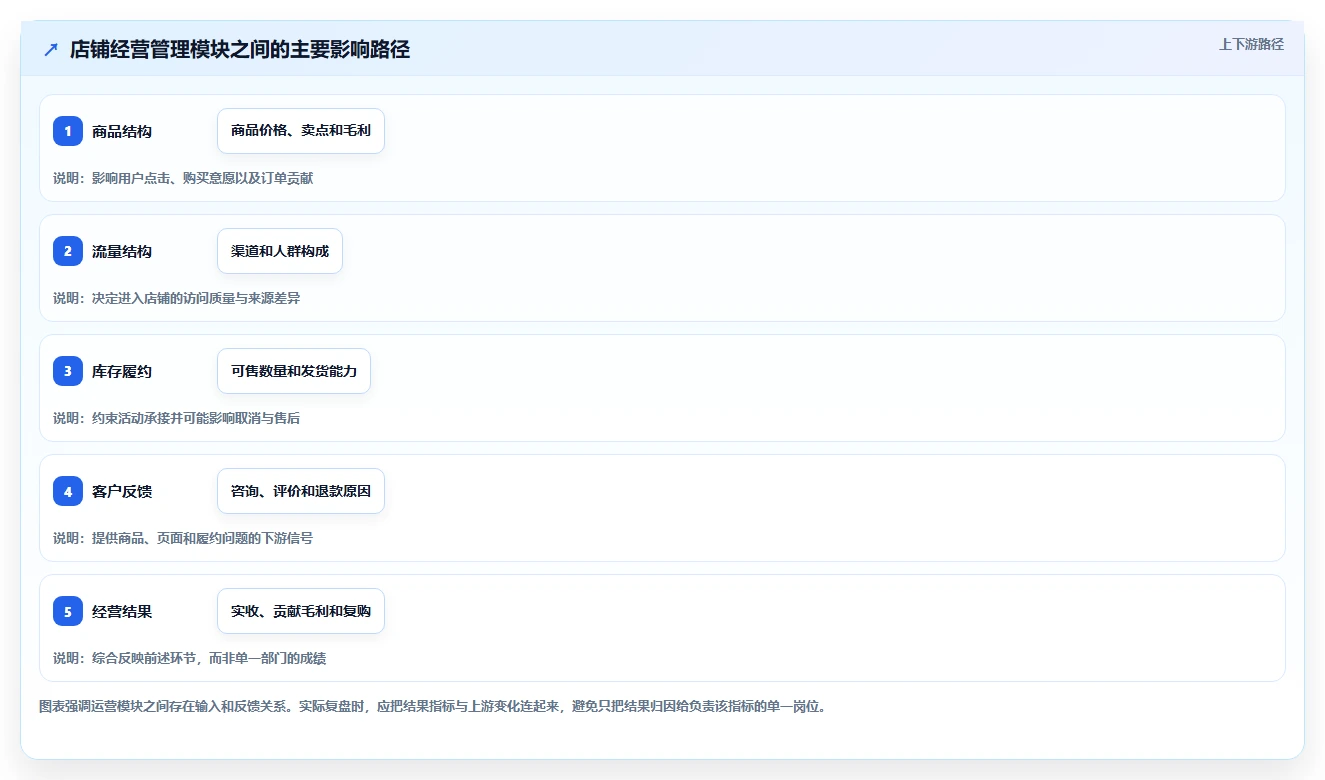The width and height of the screenshot is (1325, 780).
Task: Click the 上下游路径 label in header
Action: (x=1251, y=44)
